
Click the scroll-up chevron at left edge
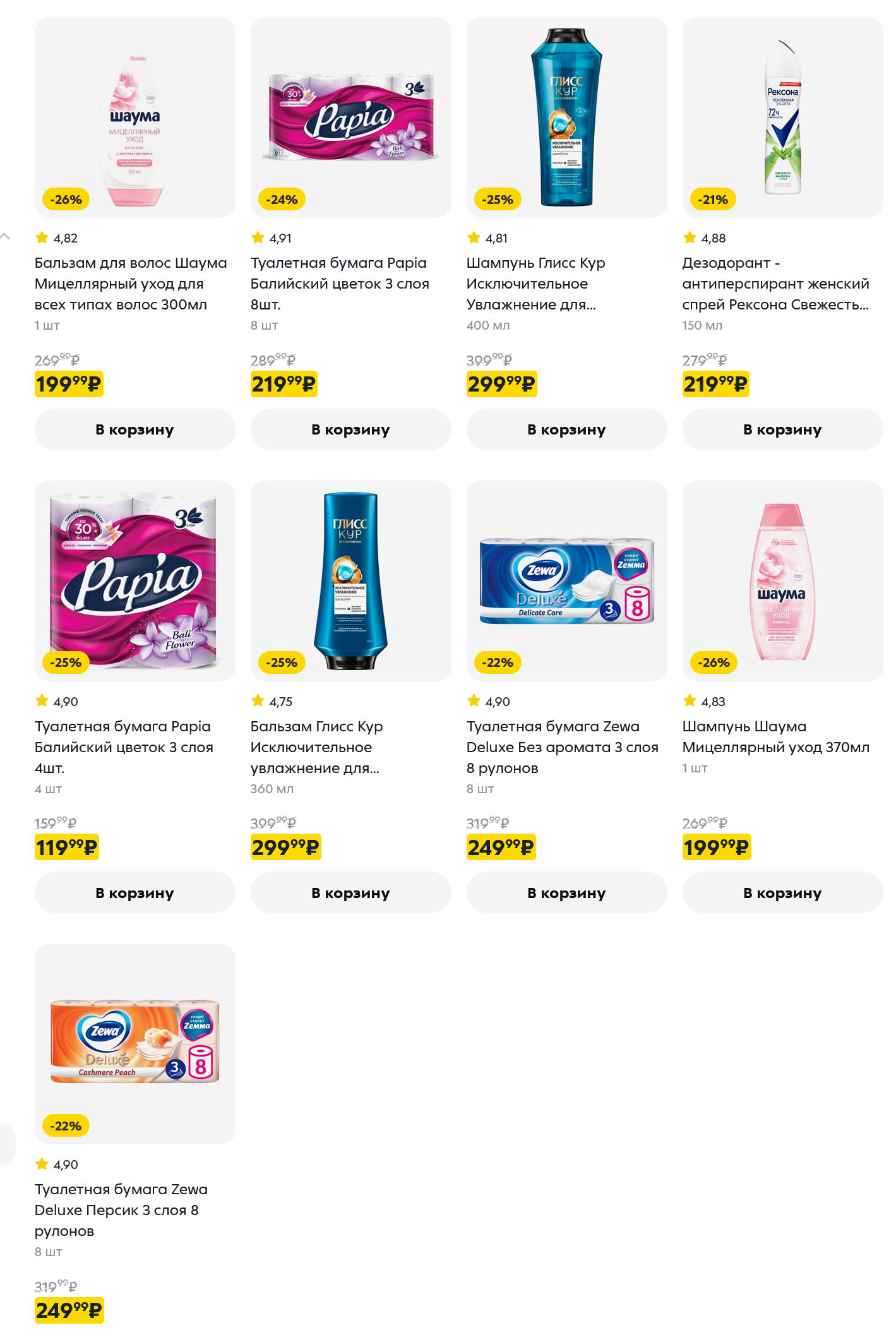tap(5, 236)
